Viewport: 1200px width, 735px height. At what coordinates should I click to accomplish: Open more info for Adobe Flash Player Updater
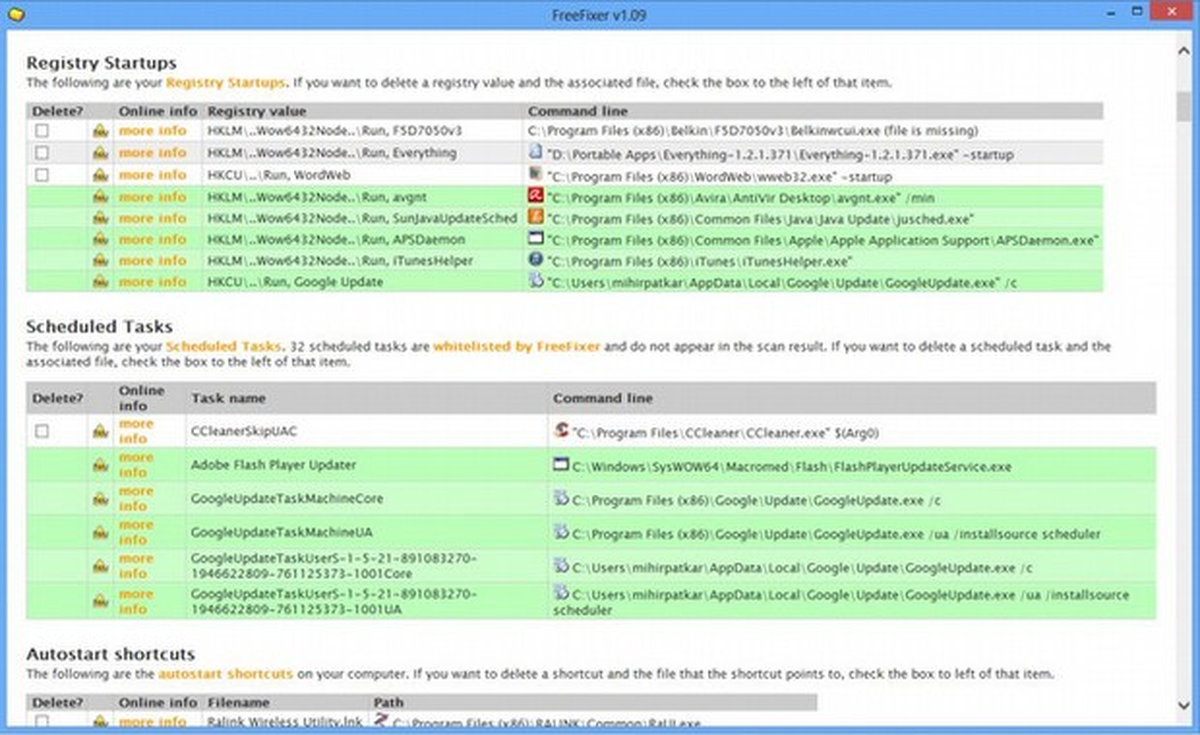(x=136, y=465)
